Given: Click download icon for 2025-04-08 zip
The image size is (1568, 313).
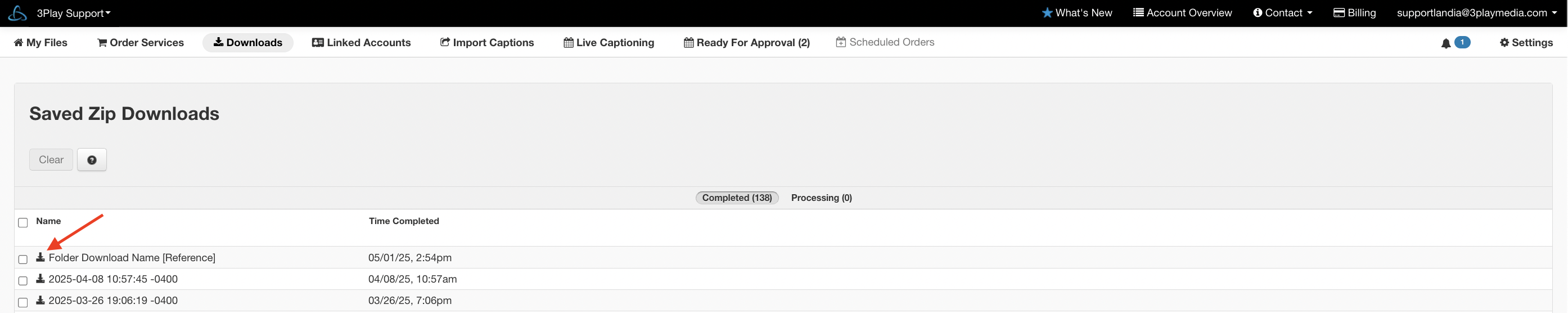Looking at the screenshot, I should tap(40, 279).
